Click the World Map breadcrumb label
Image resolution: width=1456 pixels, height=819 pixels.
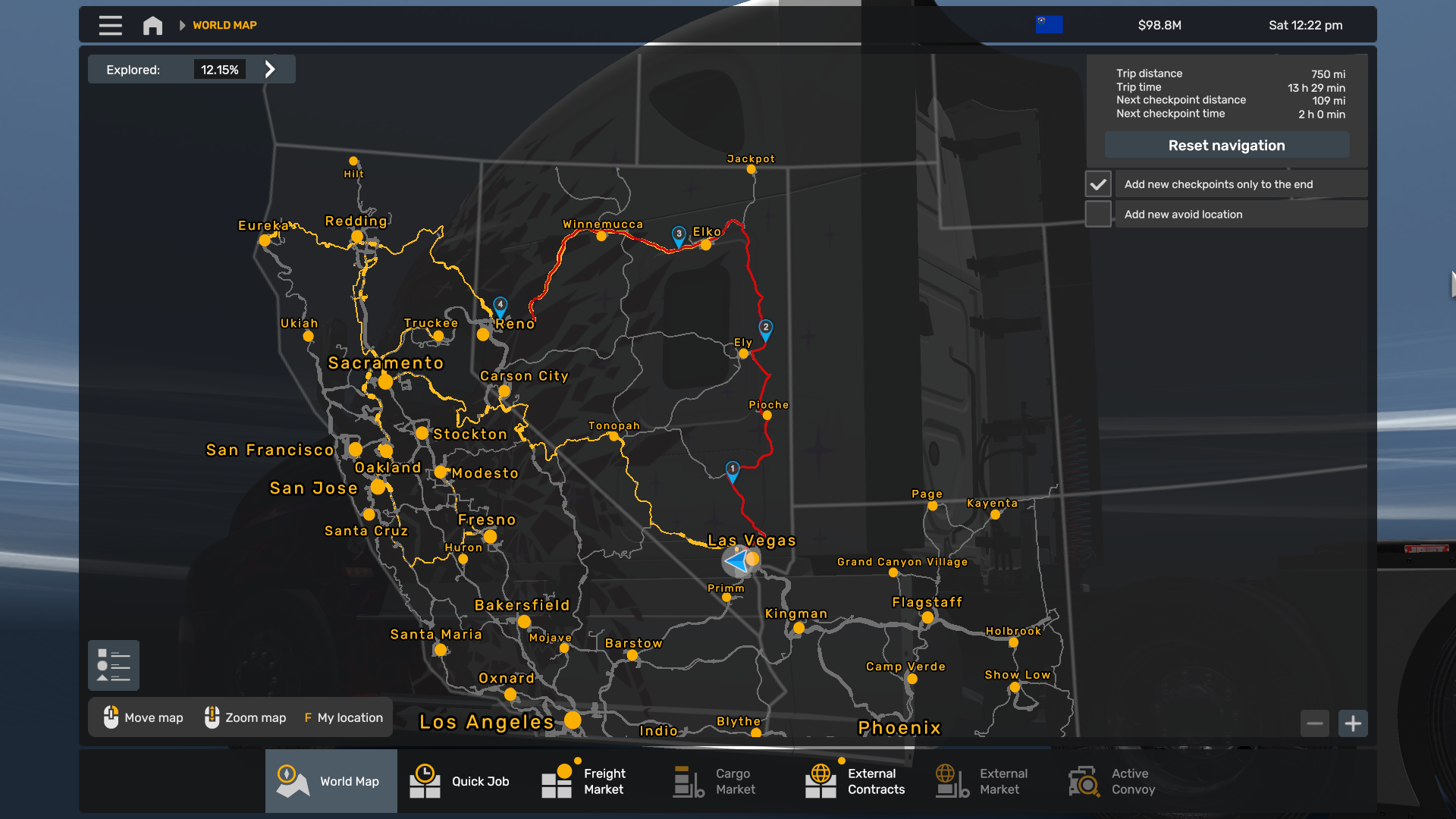[x=224, y=25]
